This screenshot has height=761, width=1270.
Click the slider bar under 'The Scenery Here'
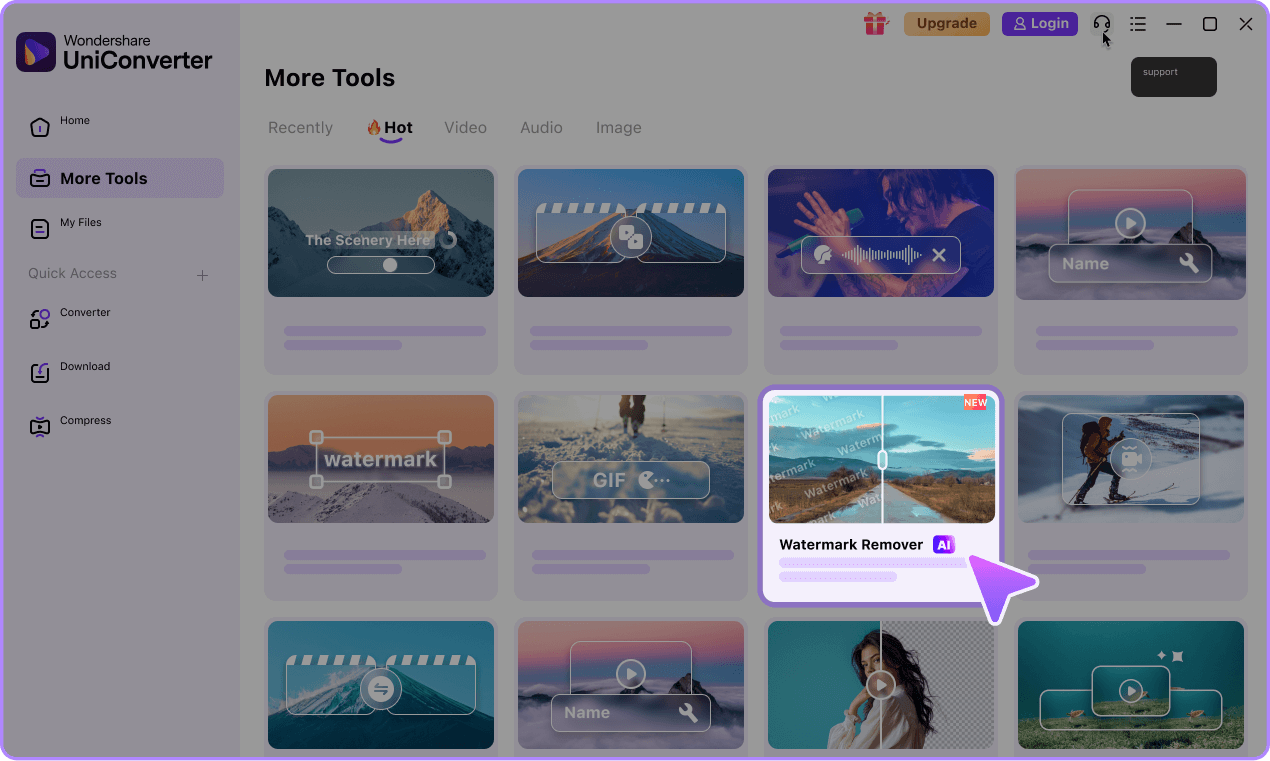point(381,265)
